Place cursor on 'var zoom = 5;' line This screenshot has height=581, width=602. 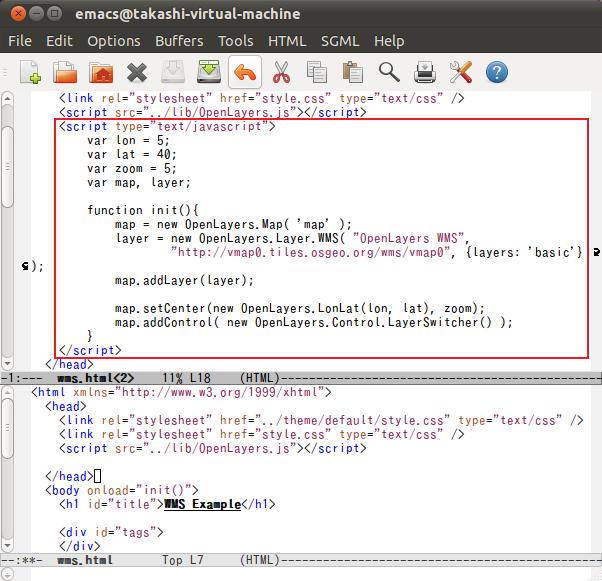(x=132, y=169)
